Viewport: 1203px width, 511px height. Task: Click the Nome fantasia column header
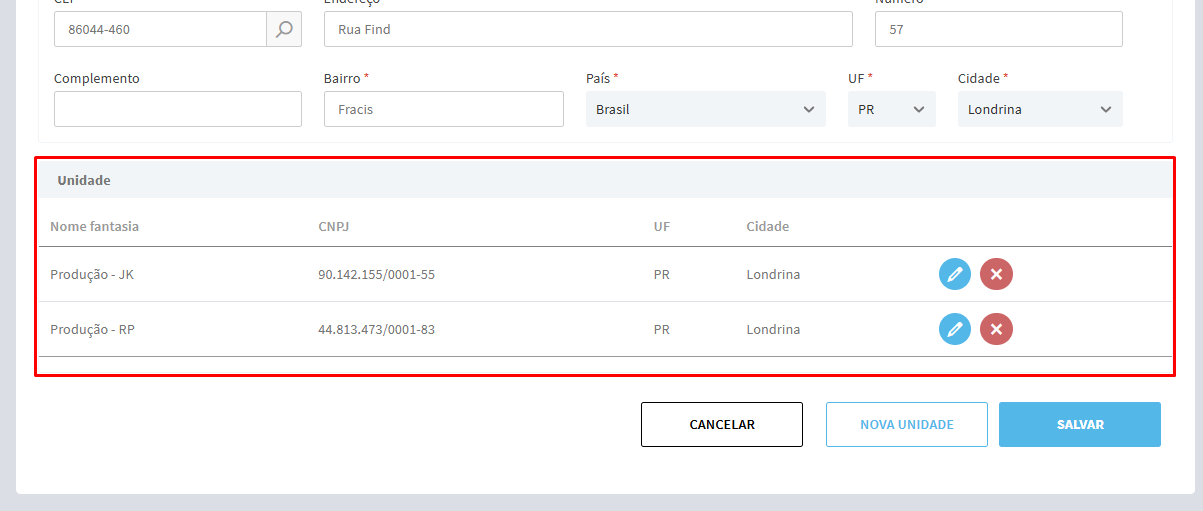95,226
